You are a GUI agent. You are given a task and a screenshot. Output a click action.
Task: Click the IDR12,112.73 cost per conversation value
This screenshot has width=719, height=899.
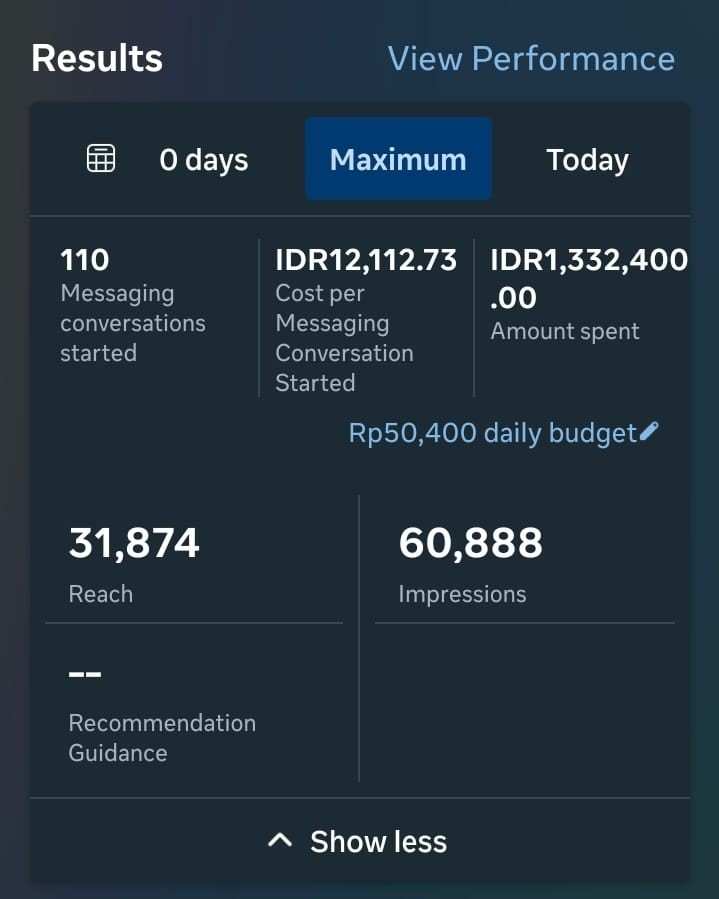point(366,260)
